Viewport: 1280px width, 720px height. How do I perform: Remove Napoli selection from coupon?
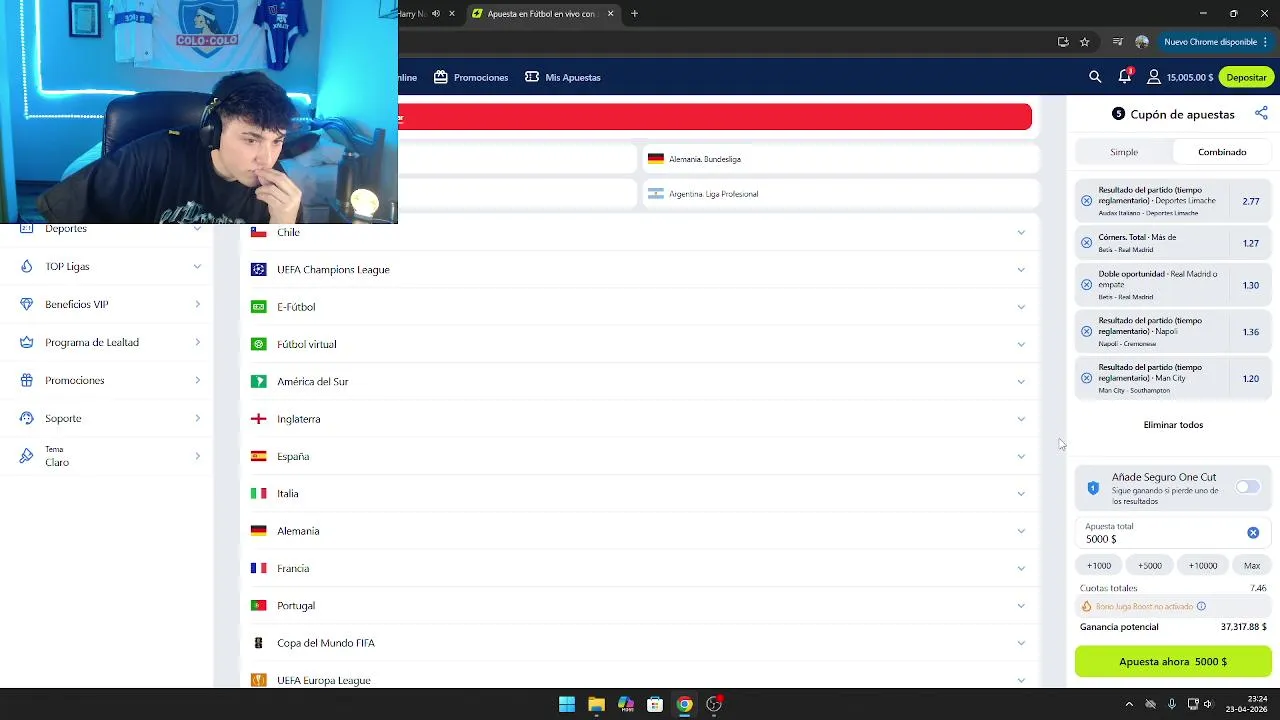[1087, 332]
